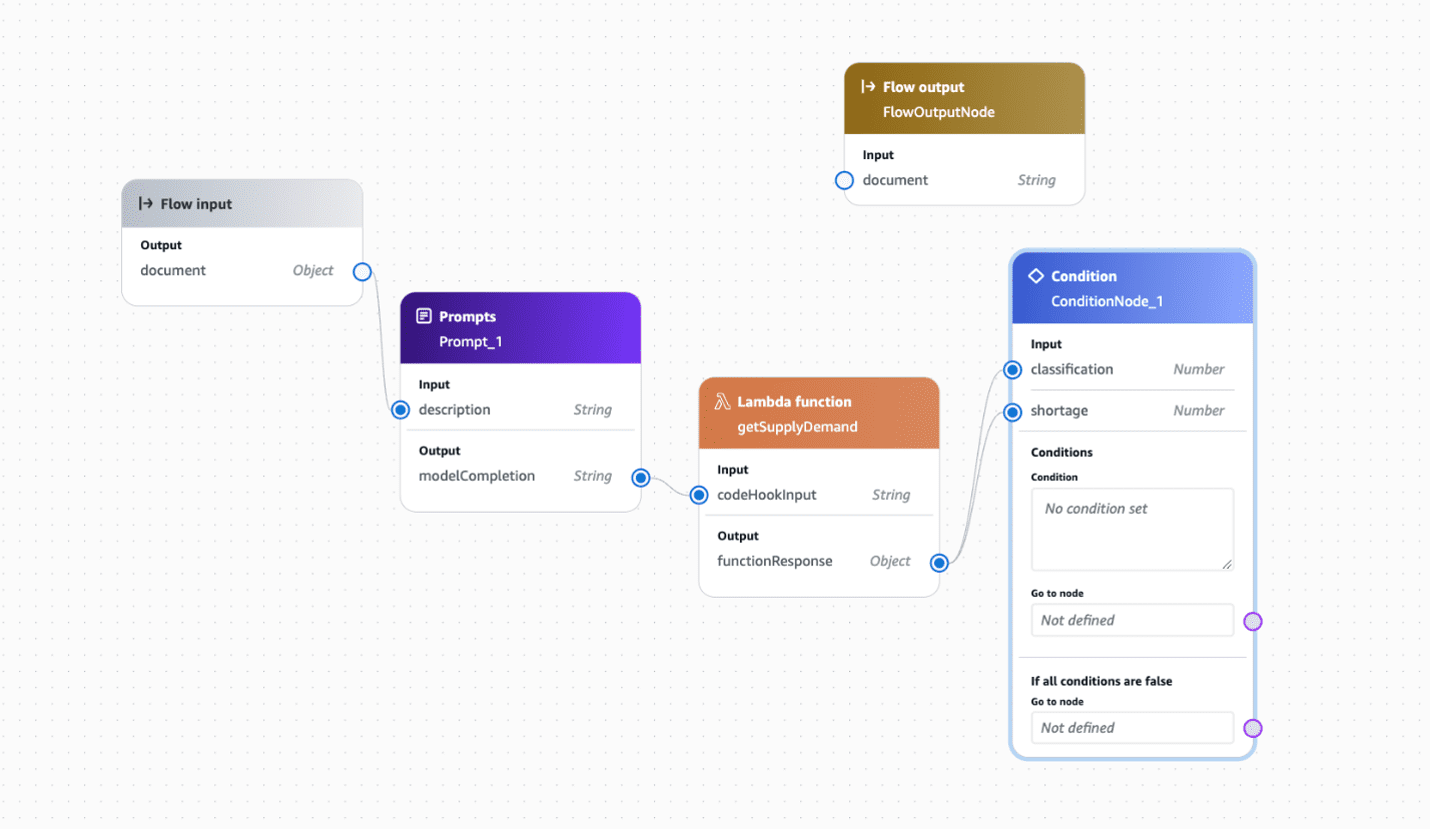Click the Flow output document input connector
The height and width of the screenshot is (834, 1430).
[844, 180]
